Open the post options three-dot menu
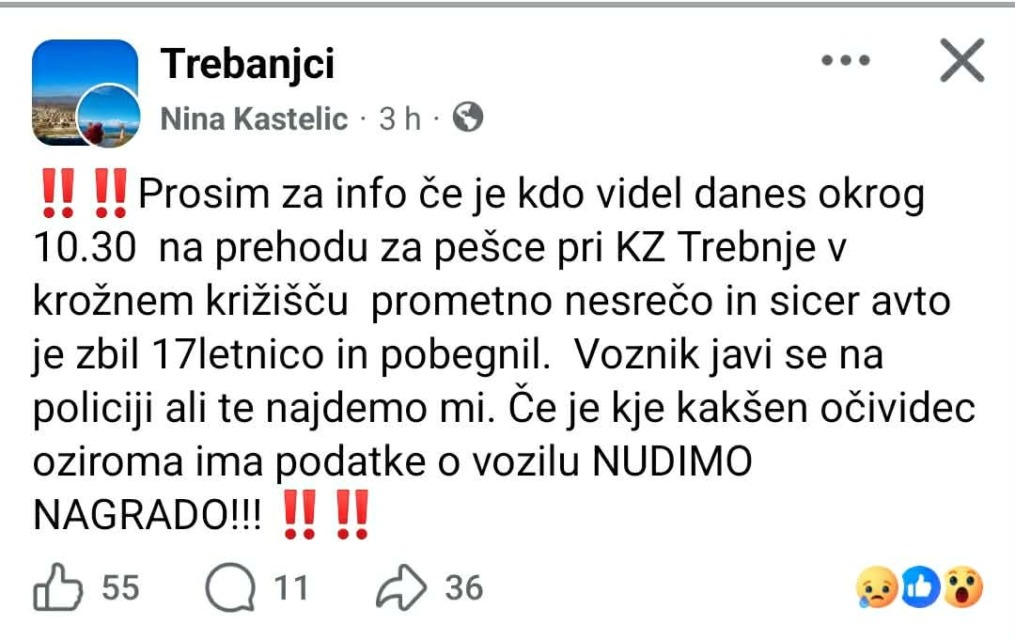 846,60
